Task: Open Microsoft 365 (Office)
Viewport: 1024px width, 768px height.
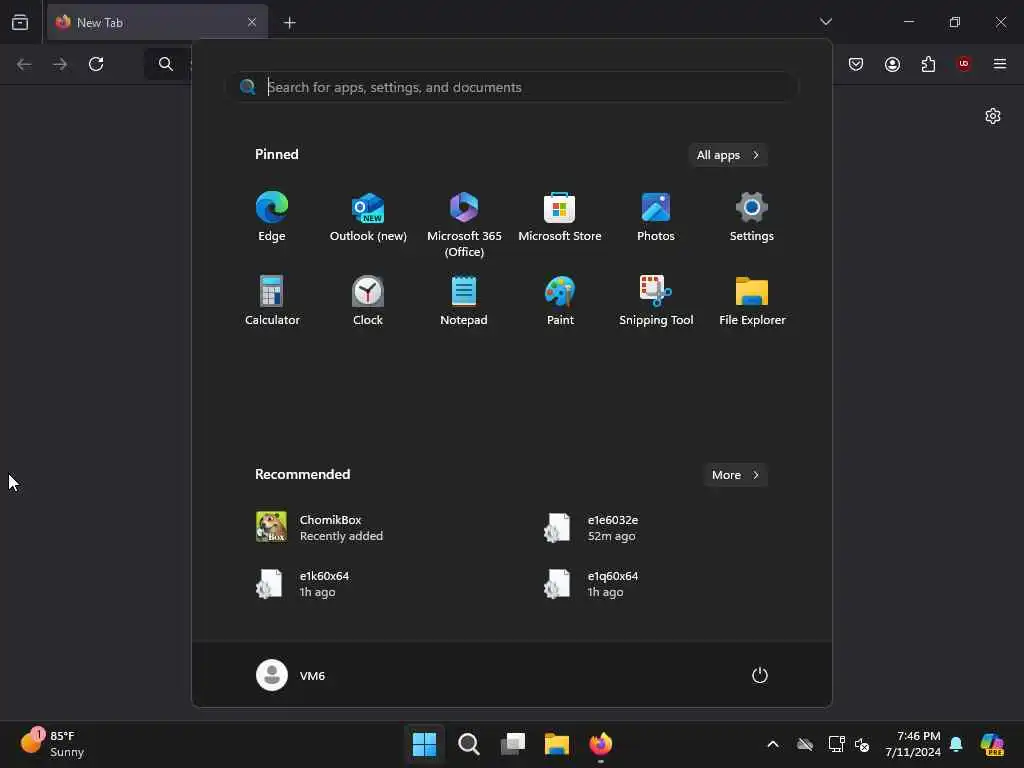Action: point(464,225)
